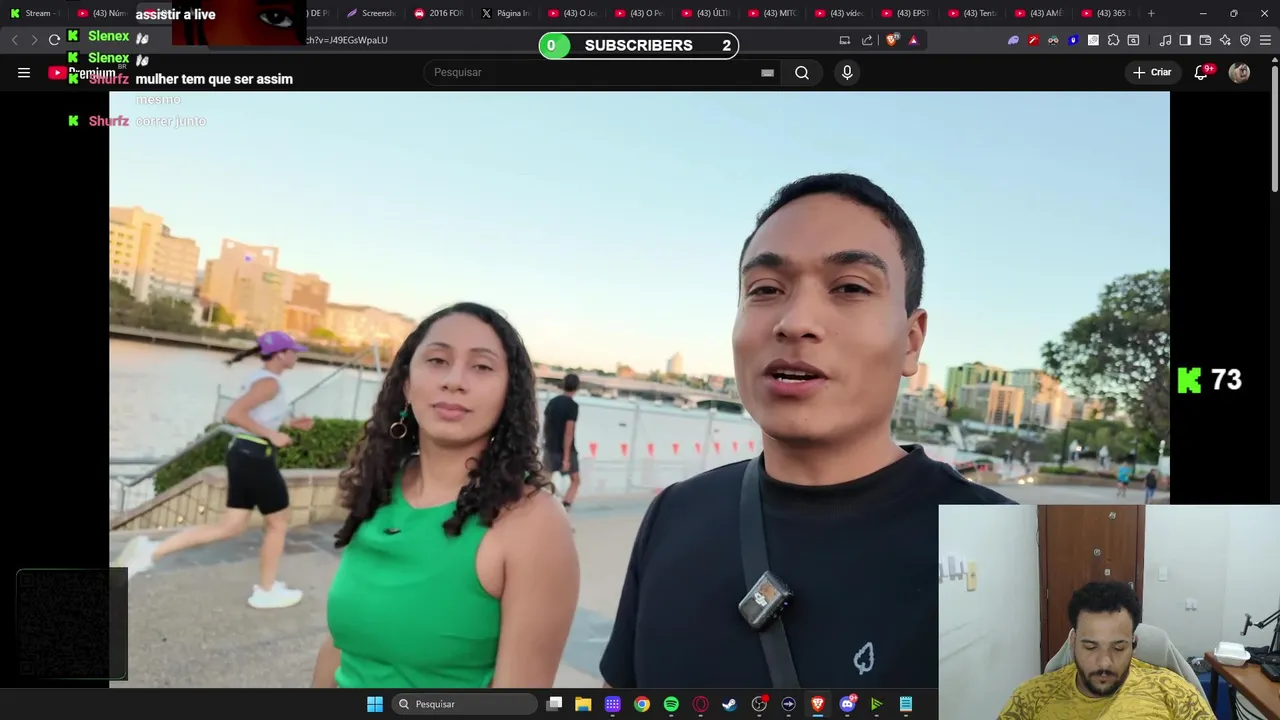The height and width of the screenshot is (720, 1280).
Task: Open Discord from taskbar
Action: point(847,704)
